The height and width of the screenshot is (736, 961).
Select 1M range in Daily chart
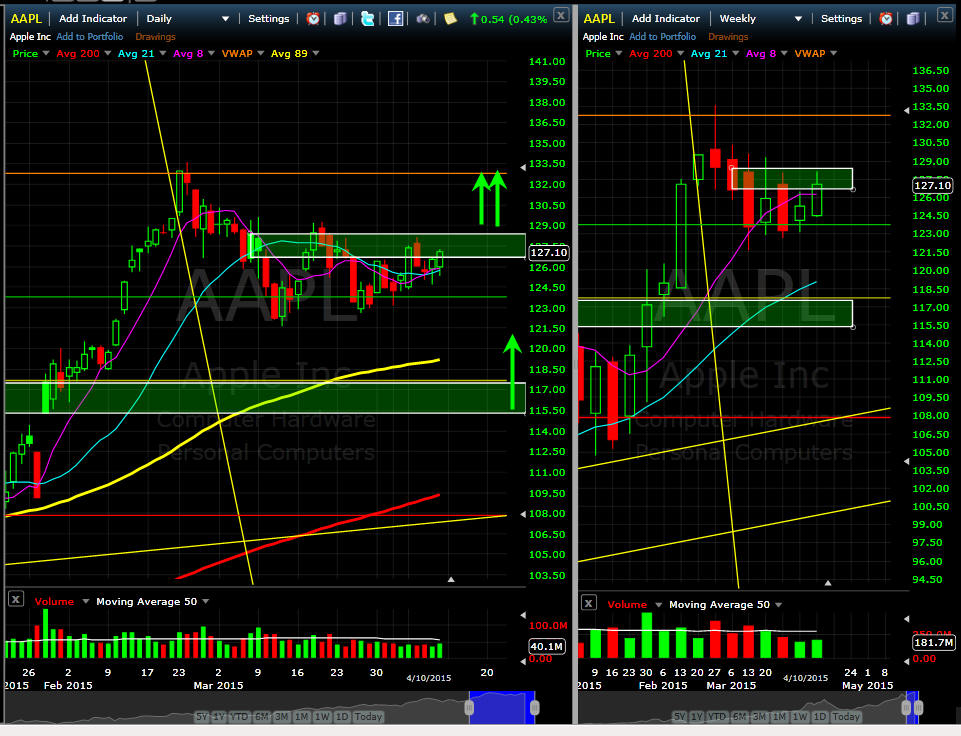pyautogui.click(x=302, y=716)
